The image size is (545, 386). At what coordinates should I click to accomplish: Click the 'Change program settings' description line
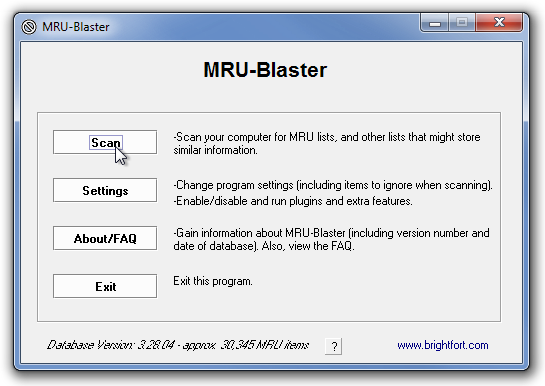(x=333, y=185)
